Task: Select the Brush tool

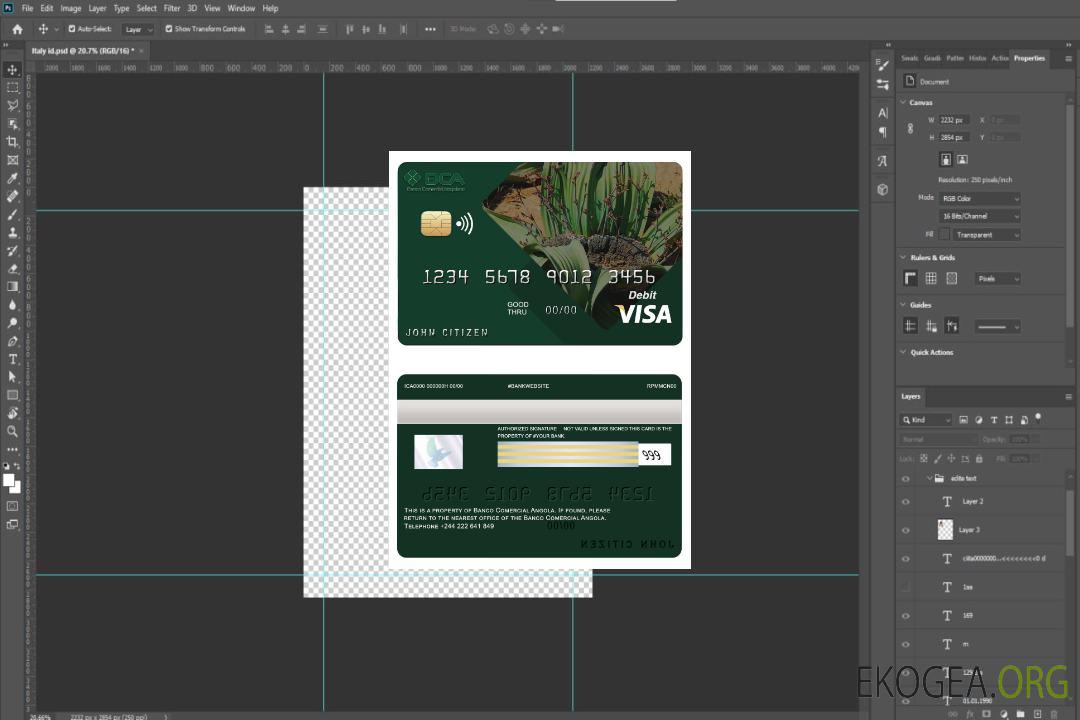Action: pos(12,215)
